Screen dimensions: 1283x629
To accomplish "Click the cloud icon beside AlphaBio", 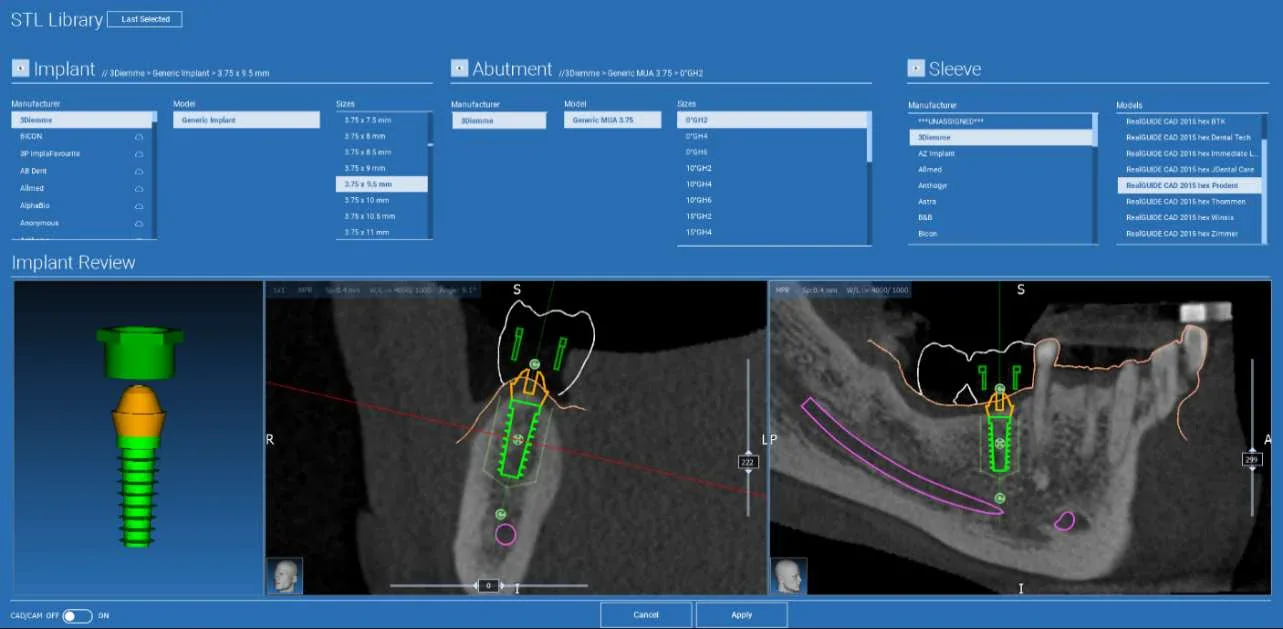I will click(x=139, y=206).
